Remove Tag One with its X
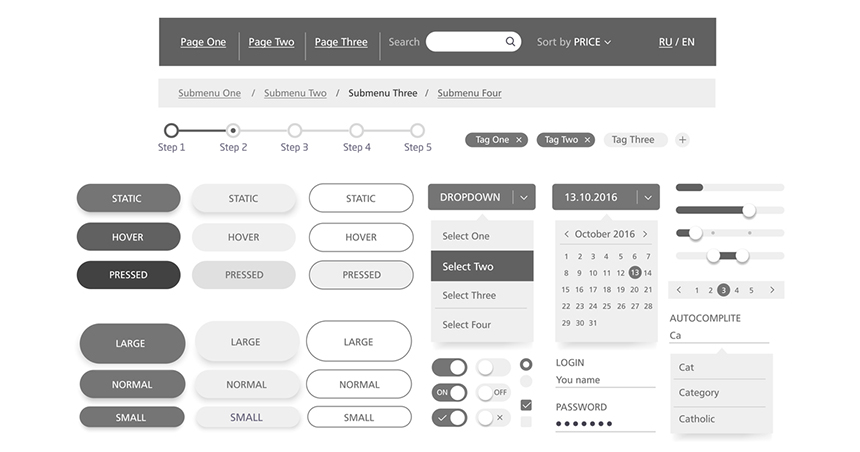Screen dimensions: 860x452 coord(518,140)
